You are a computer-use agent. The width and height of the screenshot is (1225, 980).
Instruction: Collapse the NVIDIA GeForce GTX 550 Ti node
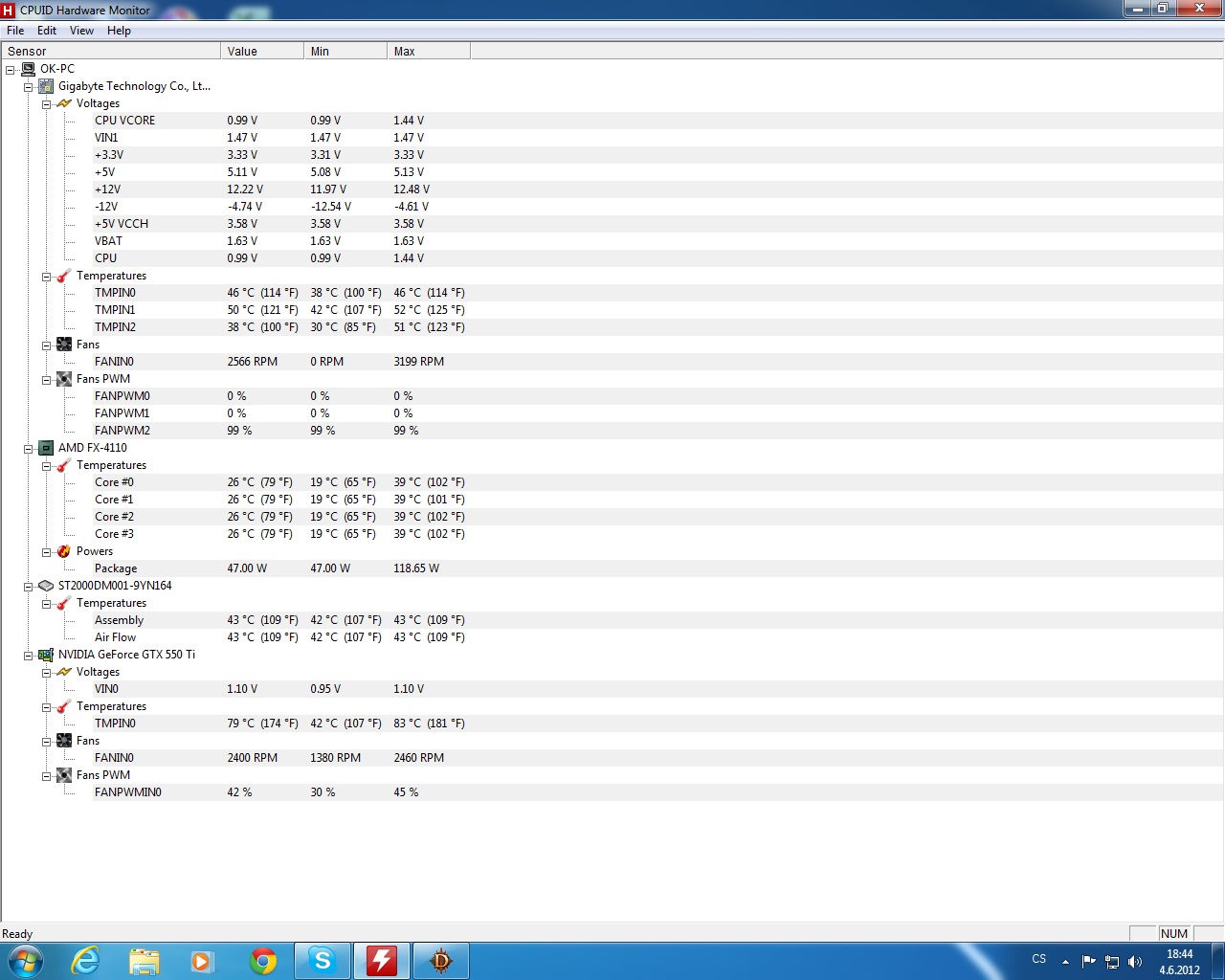[x=29, y=656]
